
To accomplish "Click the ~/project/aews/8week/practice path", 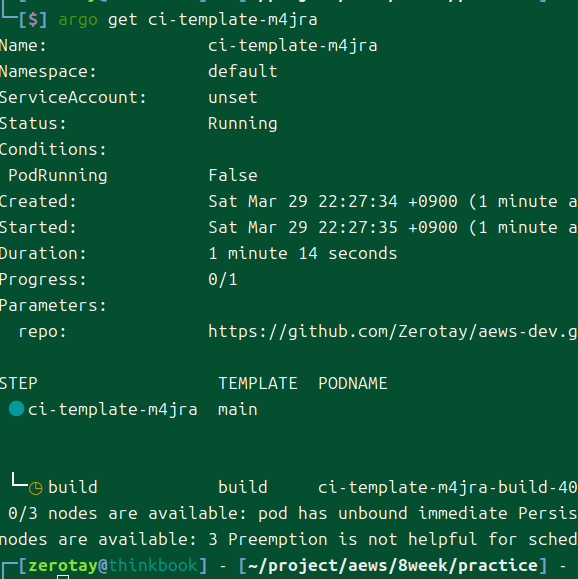I will [393, 566].
